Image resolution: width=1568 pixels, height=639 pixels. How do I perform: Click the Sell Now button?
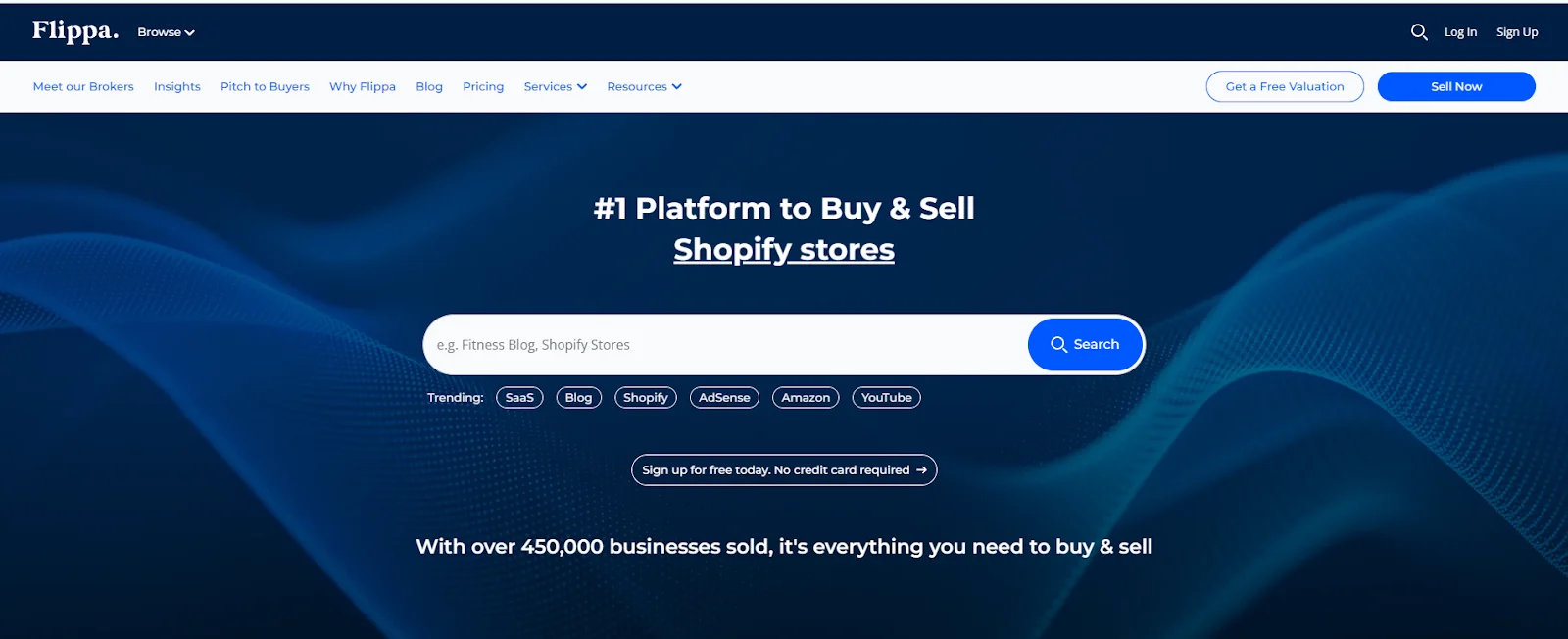[1456, 86]
